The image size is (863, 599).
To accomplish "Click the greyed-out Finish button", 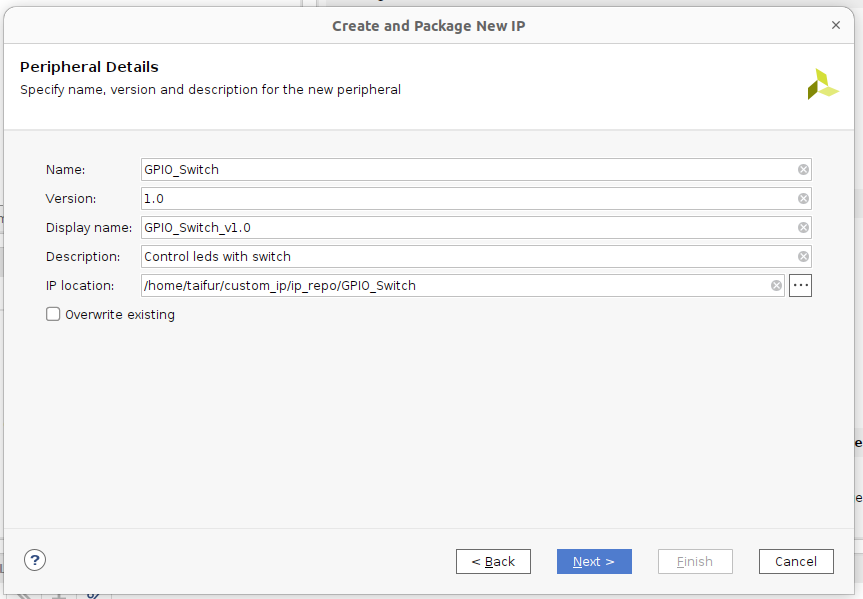I will [x=695, y=561].
